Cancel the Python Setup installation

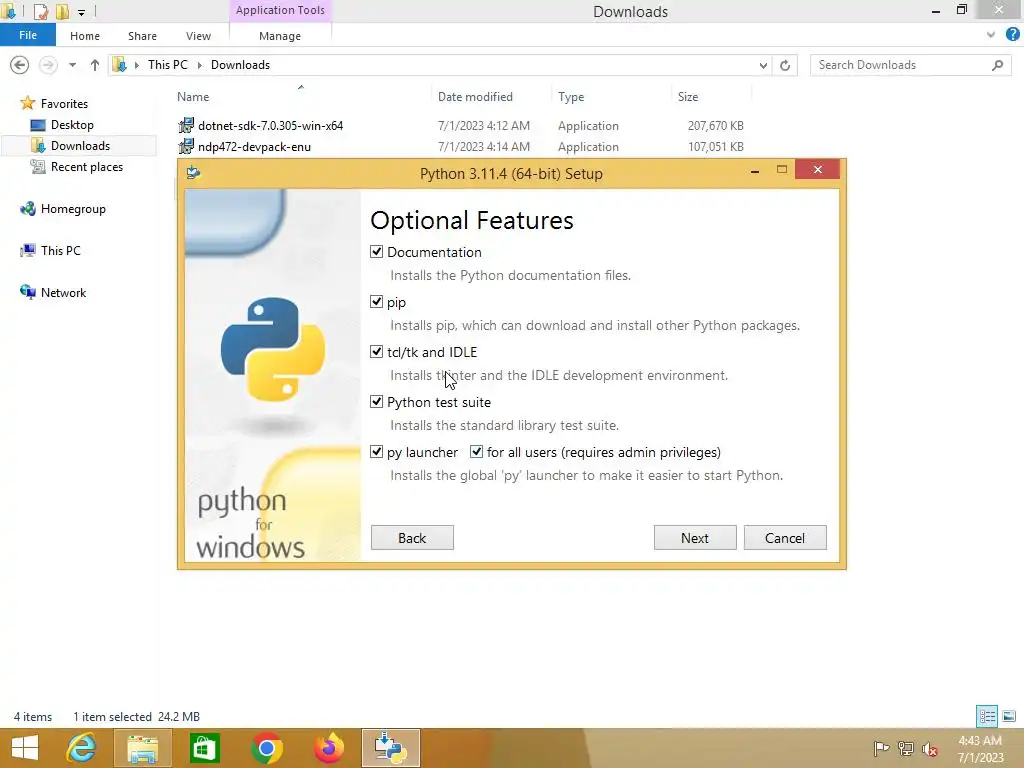[x=785, y=537]
